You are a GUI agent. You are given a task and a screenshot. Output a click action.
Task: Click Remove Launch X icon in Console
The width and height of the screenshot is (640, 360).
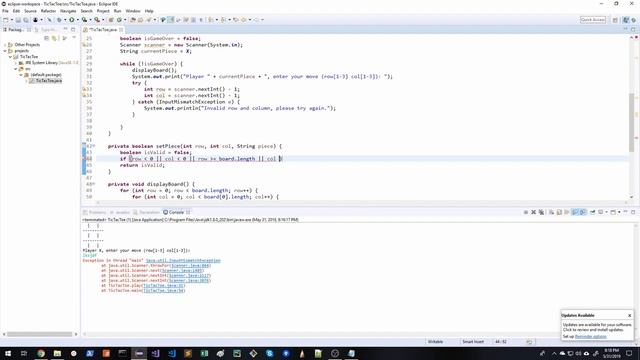pos(533,212)
